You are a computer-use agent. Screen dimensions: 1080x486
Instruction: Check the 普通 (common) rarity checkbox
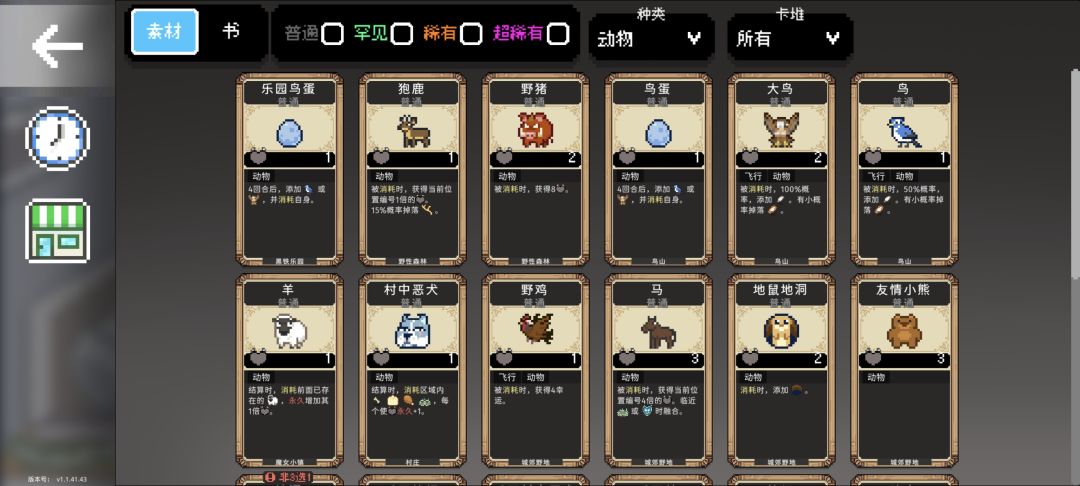pos(333,33)
